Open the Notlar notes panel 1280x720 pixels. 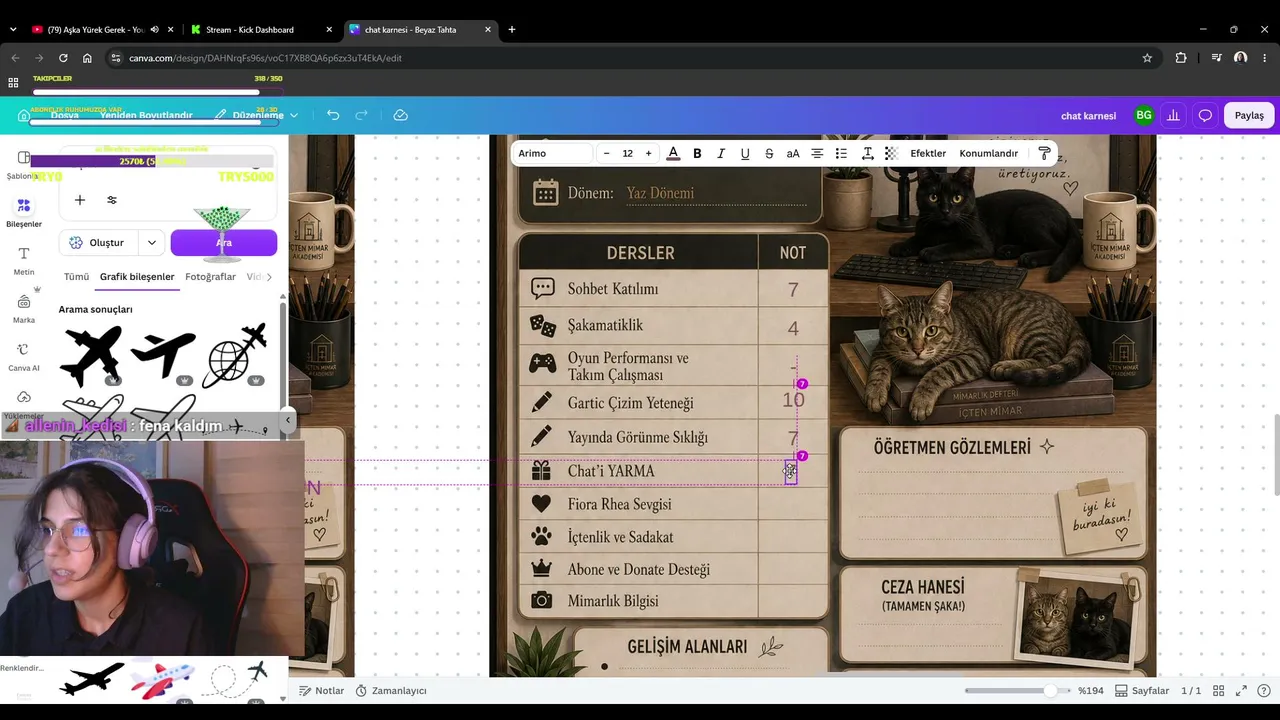(x=321, y=691)
